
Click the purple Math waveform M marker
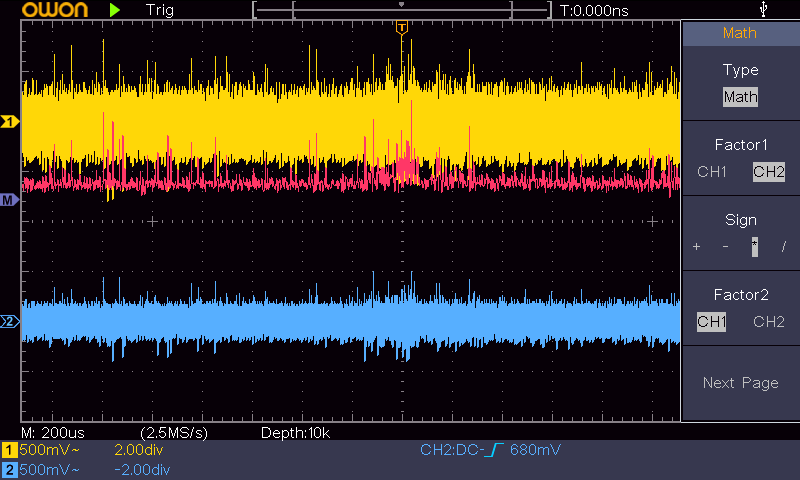point(9,200)
